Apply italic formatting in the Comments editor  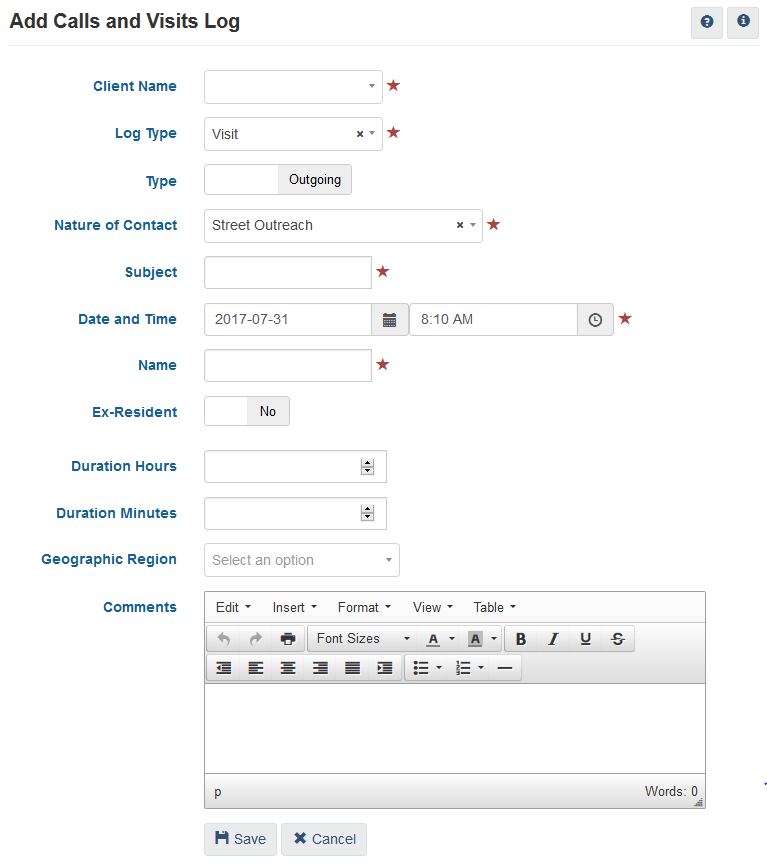coord(553,639)
